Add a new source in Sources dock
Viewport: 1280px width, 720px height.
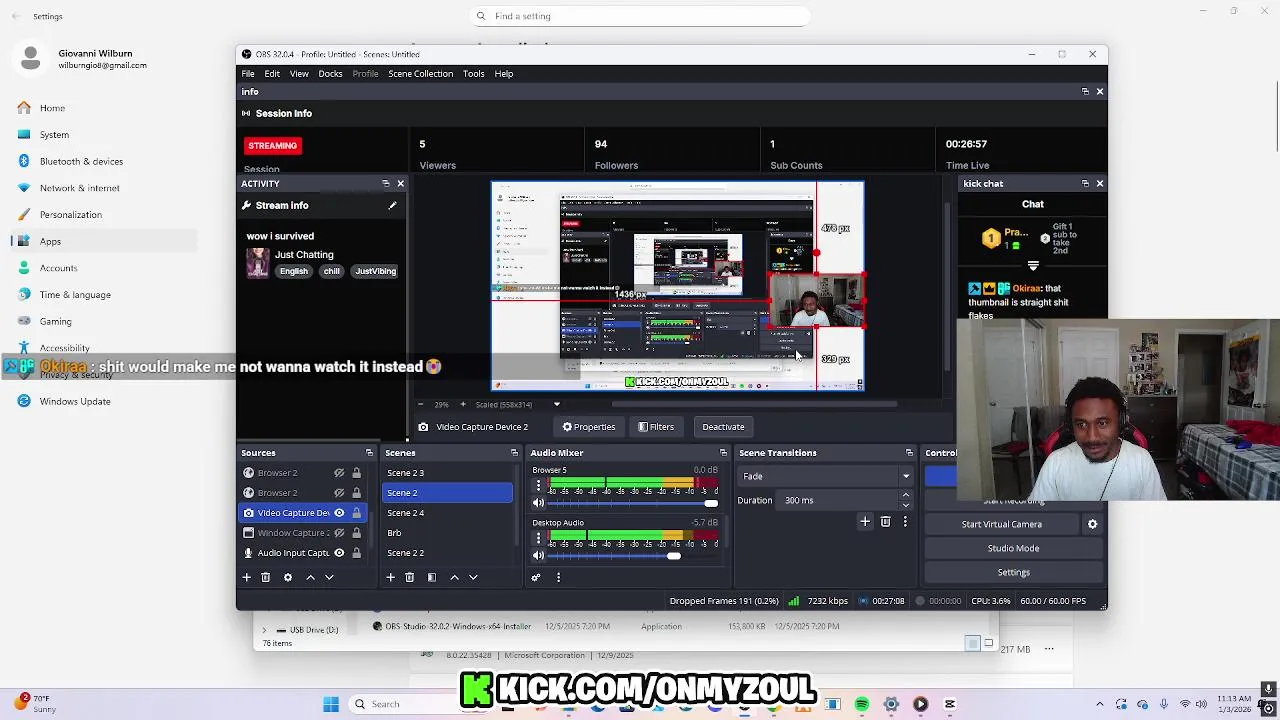click(x=246, y=577)
